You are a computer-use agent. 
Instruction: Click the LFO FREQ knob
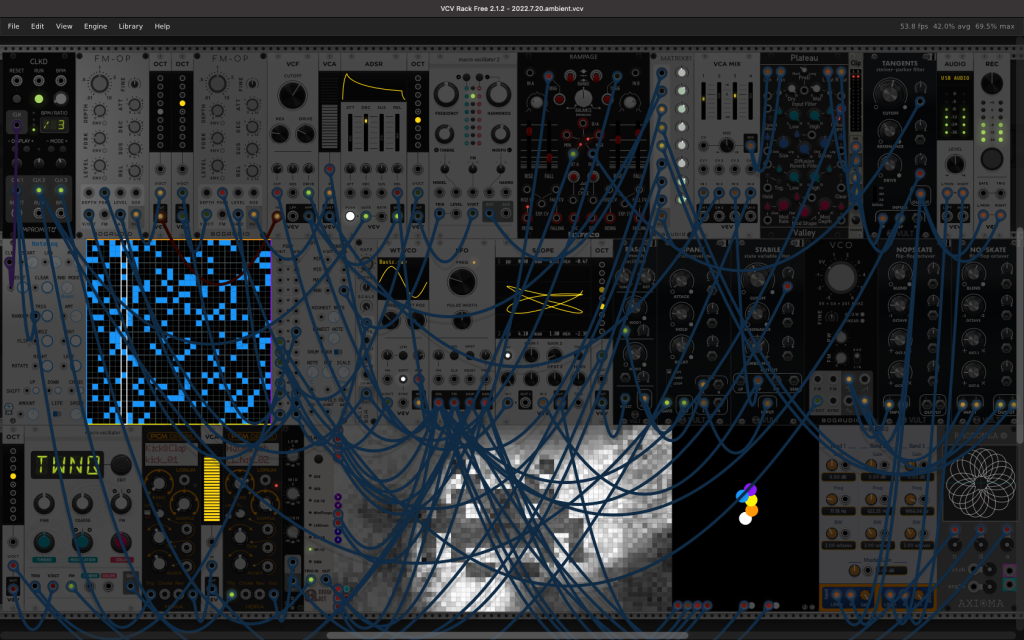462,281
